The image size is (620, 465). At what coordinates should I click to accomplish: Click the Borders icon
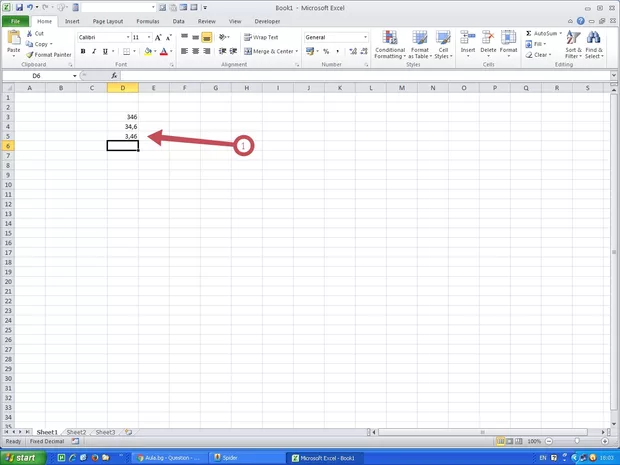click(x=127, y=51)
